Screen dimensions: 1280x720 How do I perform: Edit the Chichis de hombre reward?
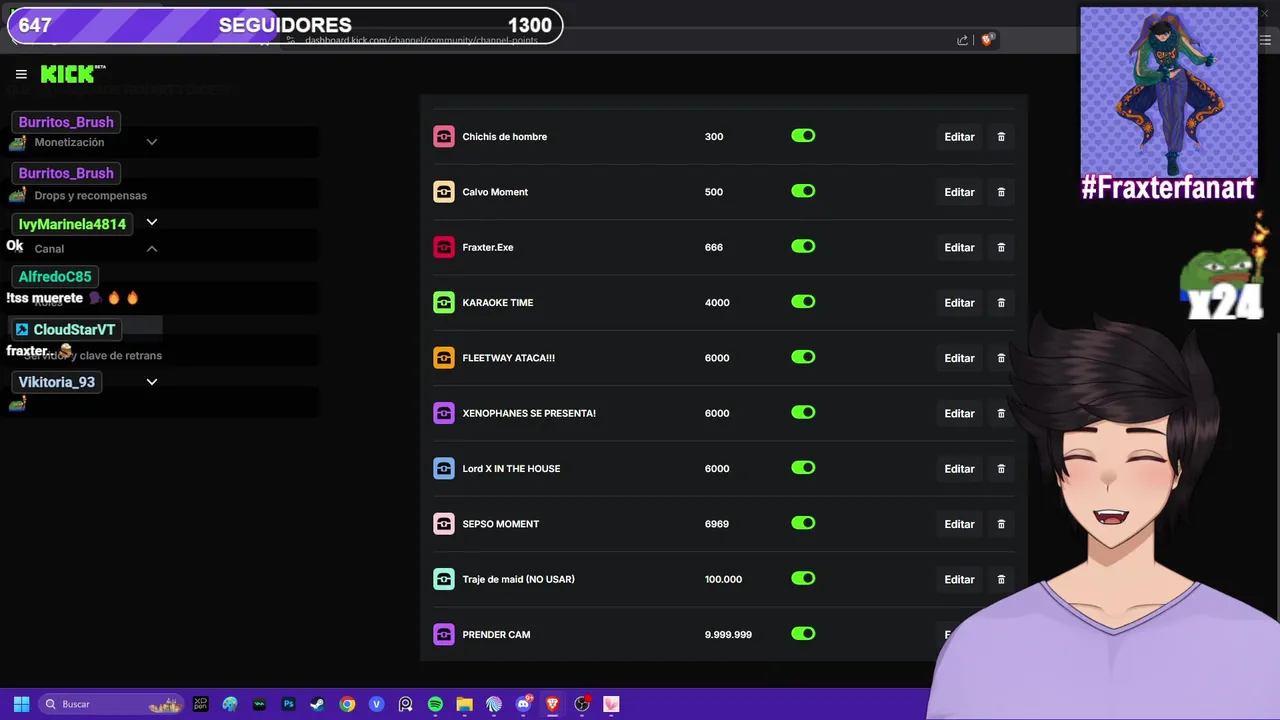959,137
